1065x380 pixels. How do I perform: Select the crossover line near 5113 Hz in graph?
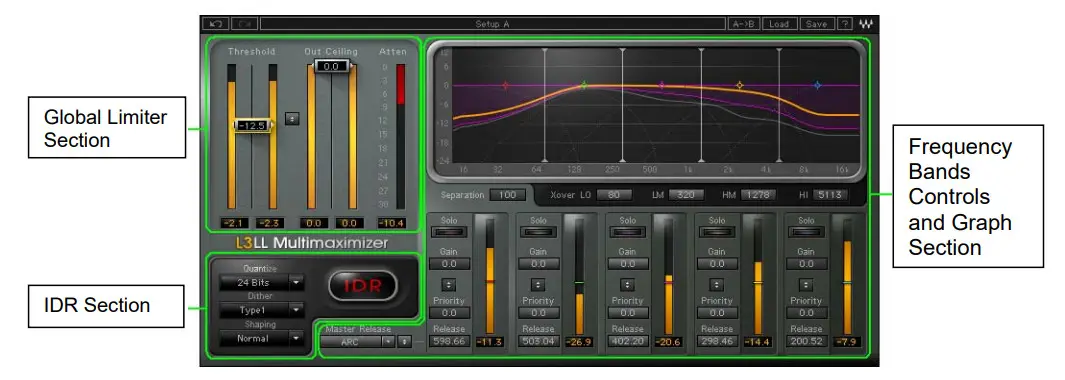click(x=779, y=105)
